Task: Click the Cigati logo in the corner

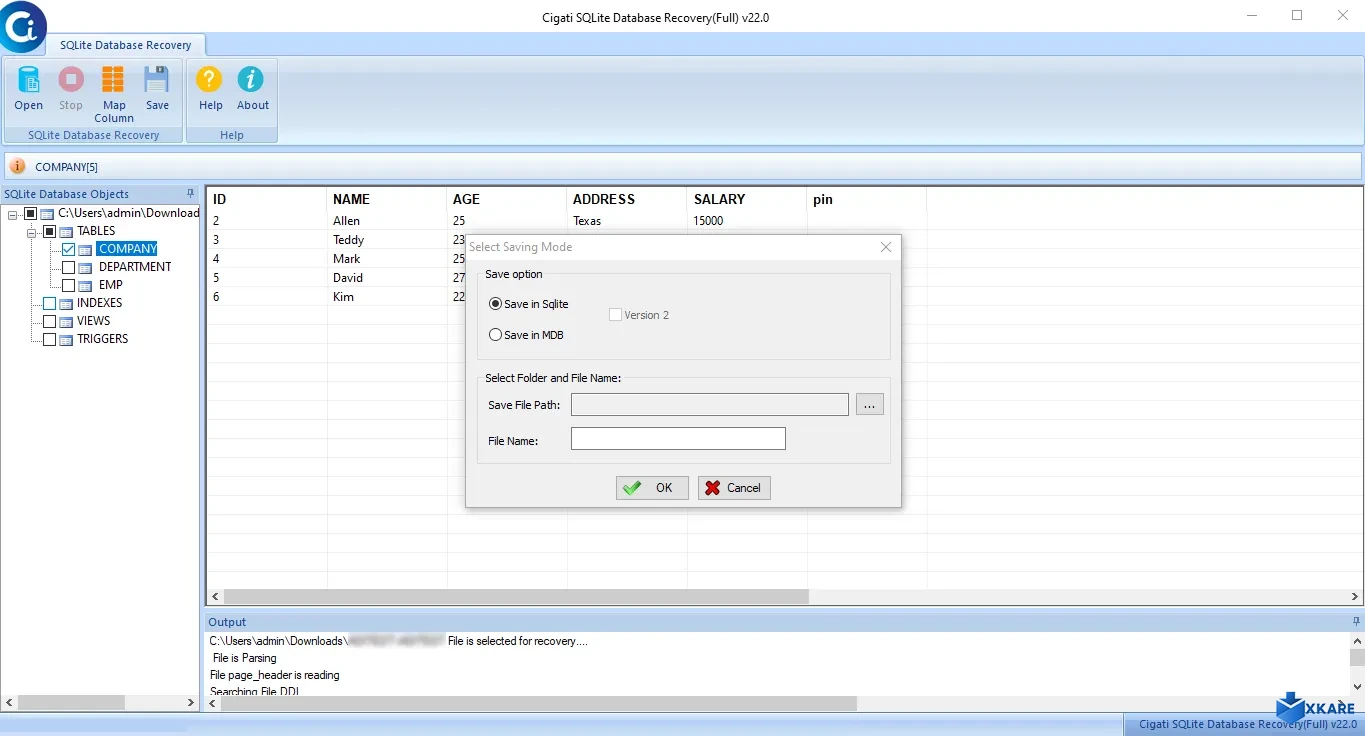Action: pyautogui.click(x=22, y=26)
